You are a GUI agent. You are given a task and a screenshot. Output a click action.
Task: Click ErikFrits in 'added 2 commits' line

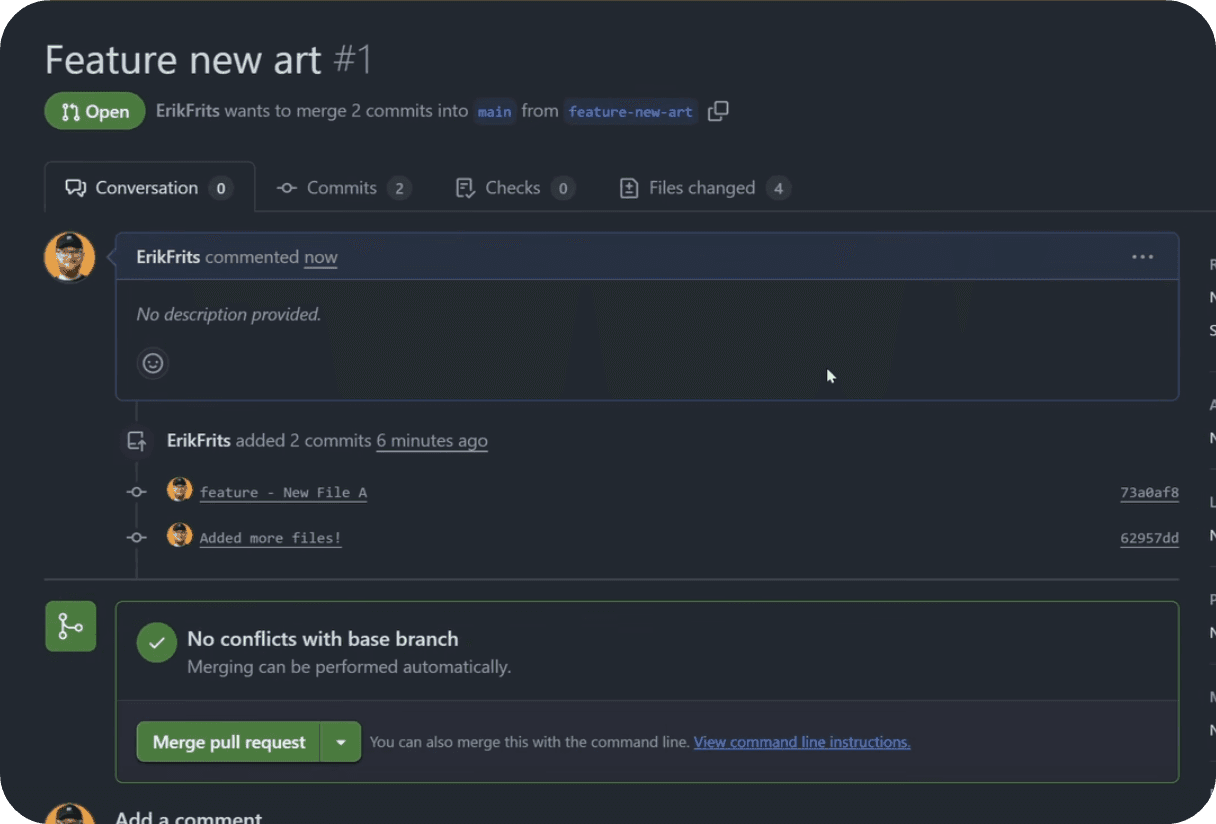[x=199, y=441]
